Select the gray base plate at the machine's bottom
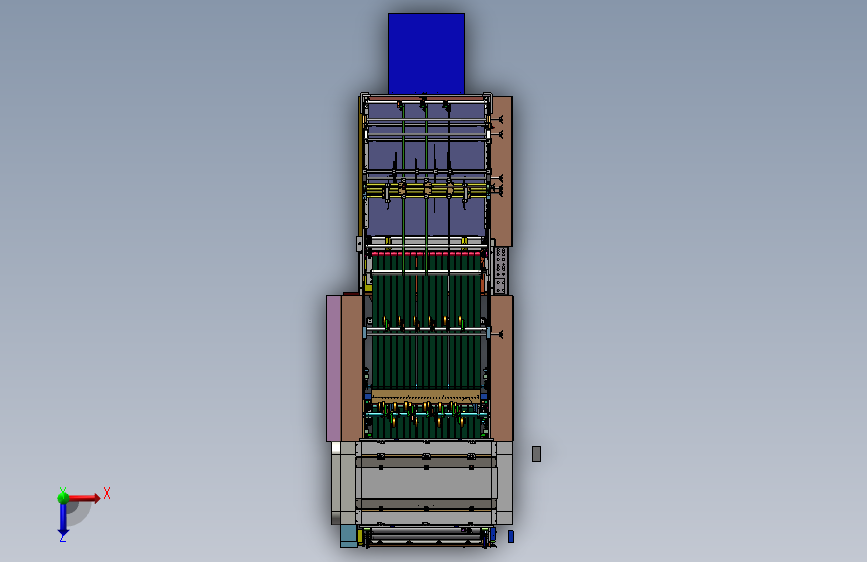 (x=426, y=482)
